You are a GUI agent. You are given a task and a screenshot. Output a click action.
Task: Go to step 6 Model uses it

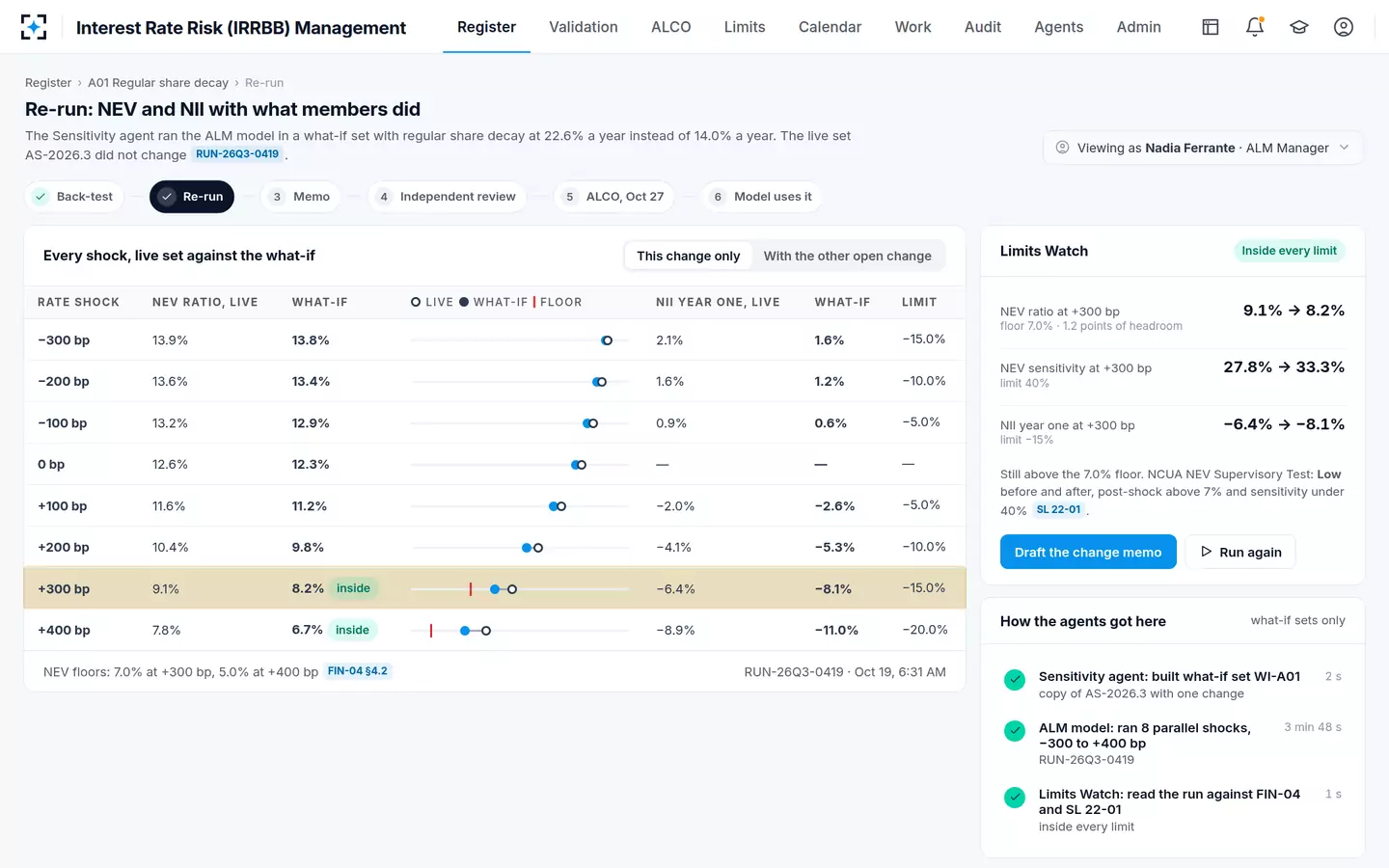click(762, 197)
